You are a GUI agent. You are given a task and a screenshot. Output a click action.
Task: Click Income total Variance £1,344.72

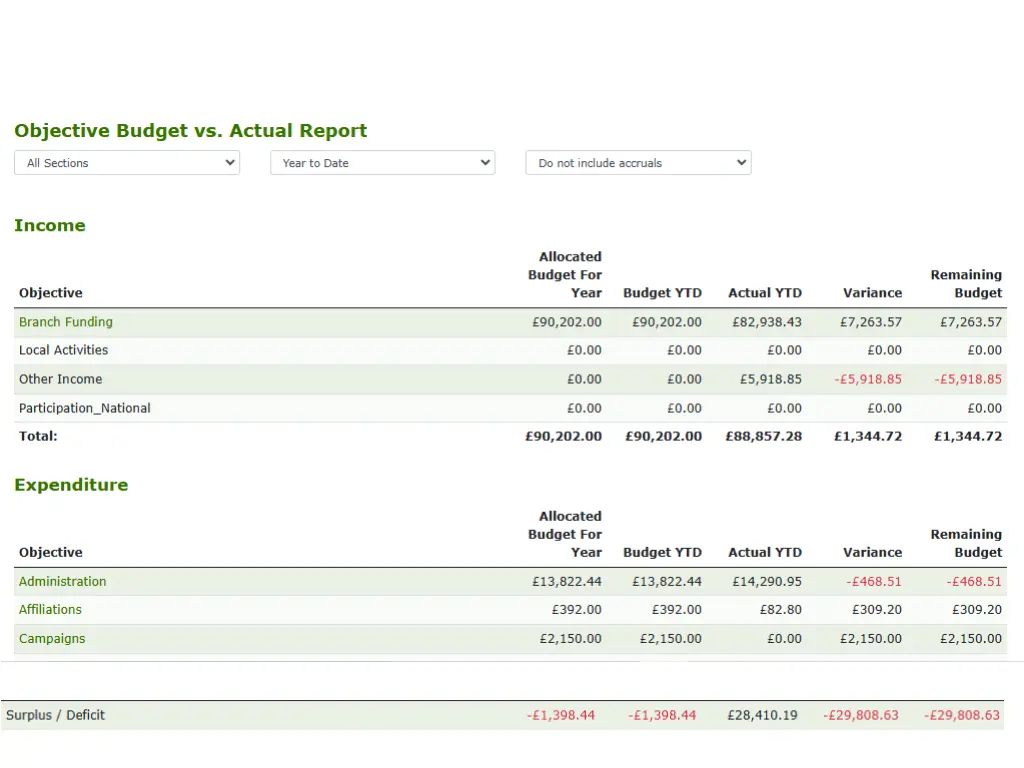click(868, 436)
